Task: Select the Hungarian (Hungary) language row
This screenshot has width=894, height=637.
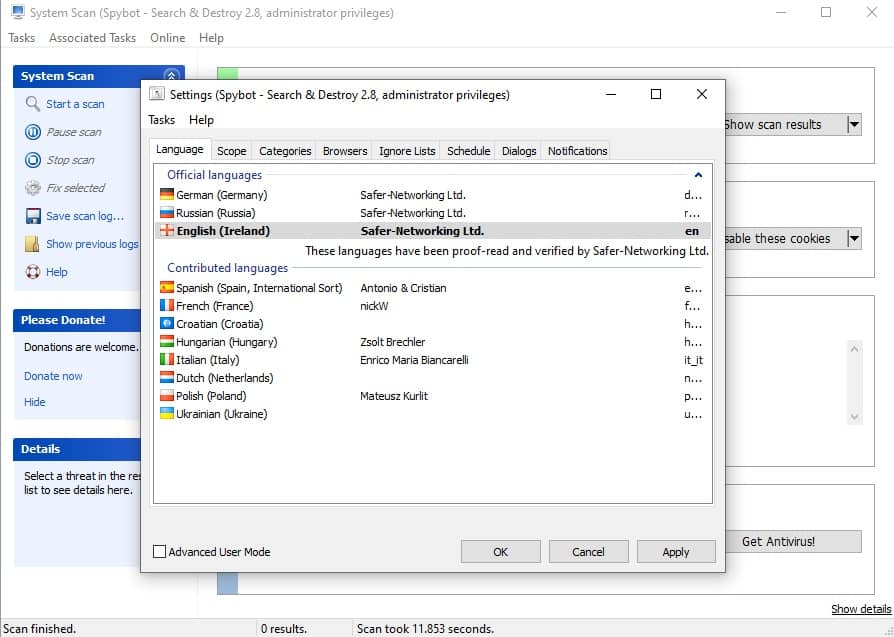Action: click(433, 342)
